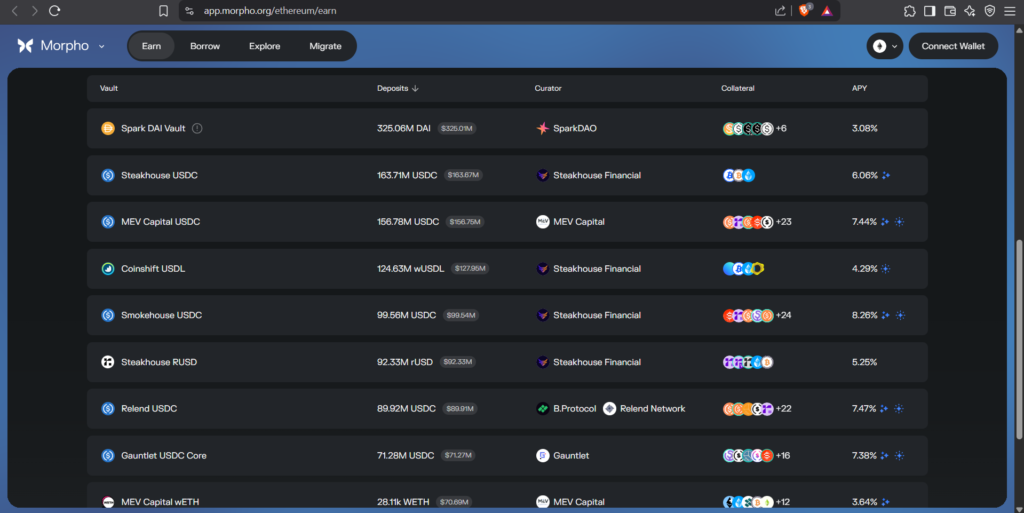Open the Spark DAI Vault row
Screen dimensions: 1024x513
(507, 129)
